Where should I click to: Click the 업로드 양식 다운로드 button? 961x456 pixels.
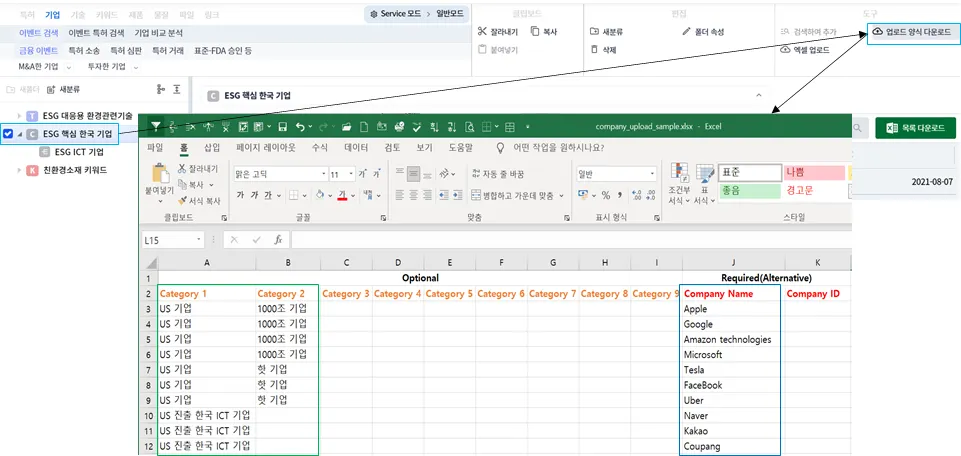(x=913, y=31)
